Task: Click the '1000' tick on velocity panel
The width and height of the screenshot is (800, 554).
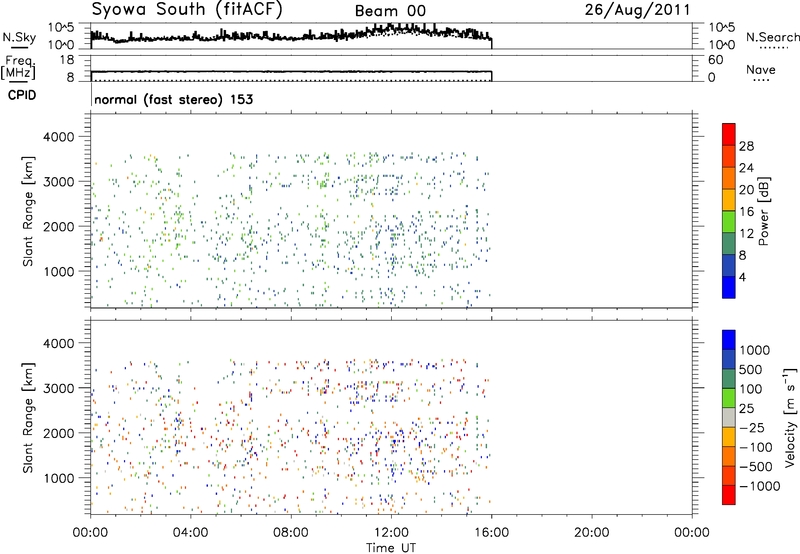Action: [58, 478]
